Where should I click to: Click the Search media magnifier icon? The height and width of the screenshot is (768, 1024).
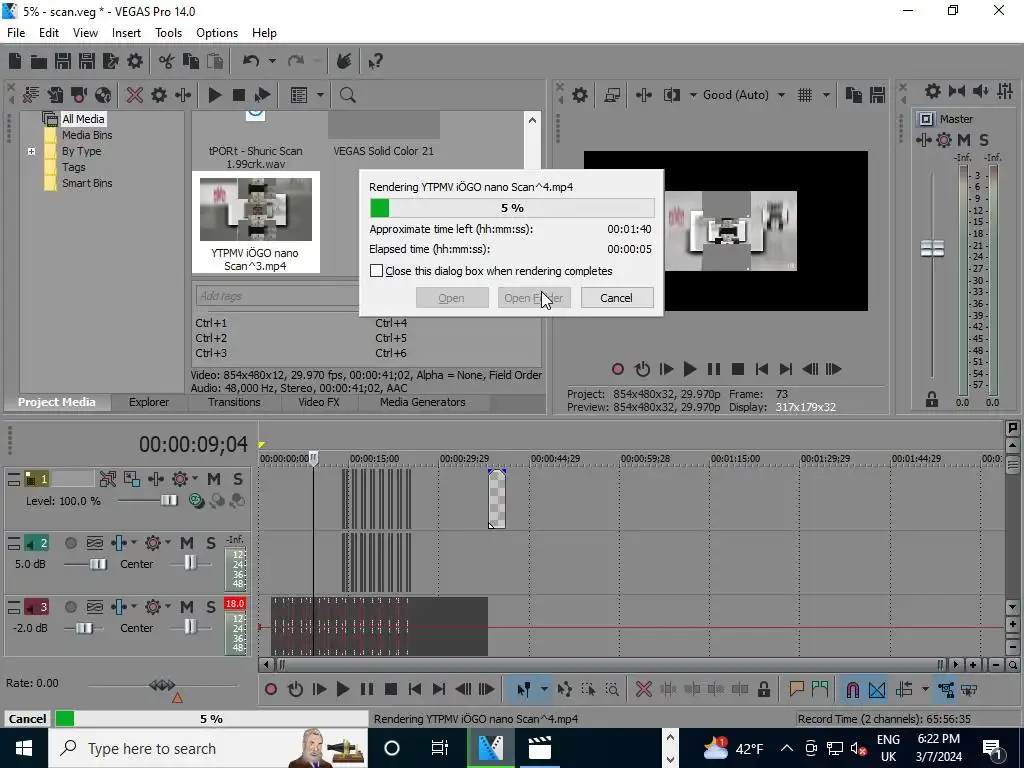click(x=347, y=95)
